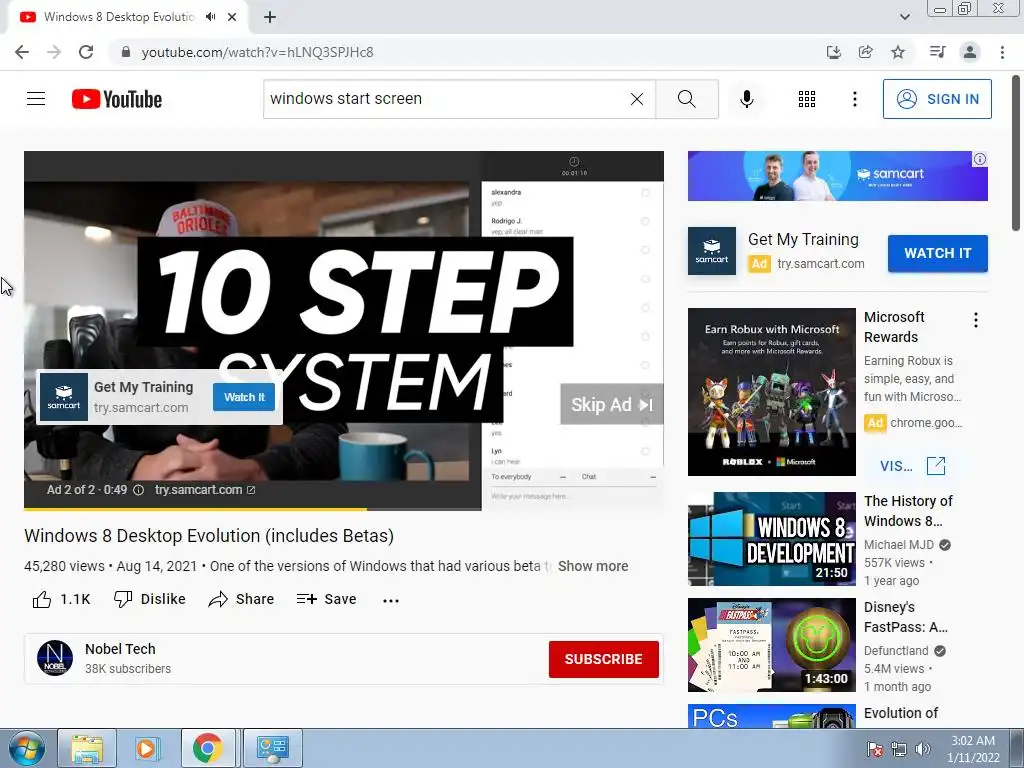This screenshot has width=1024, height=768.
Task: Open the Nobel Tech channel name
Action: click(x=120, y=649)
